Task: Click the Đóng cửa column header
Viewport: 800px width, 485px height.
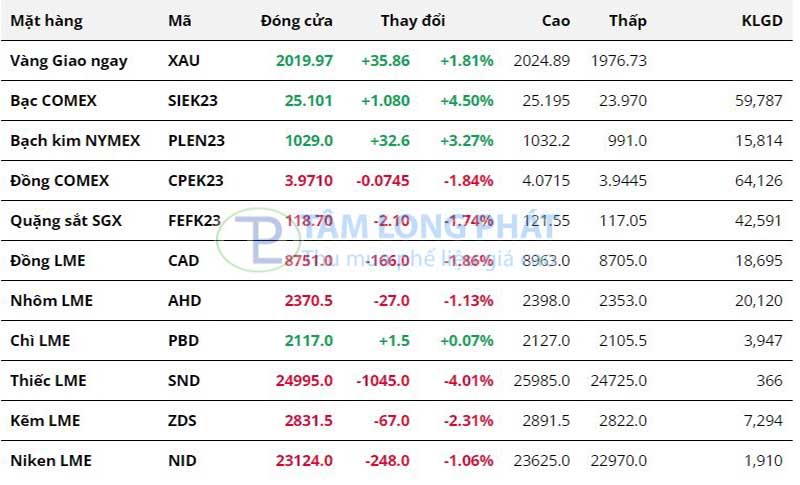Action: (296, 21)
